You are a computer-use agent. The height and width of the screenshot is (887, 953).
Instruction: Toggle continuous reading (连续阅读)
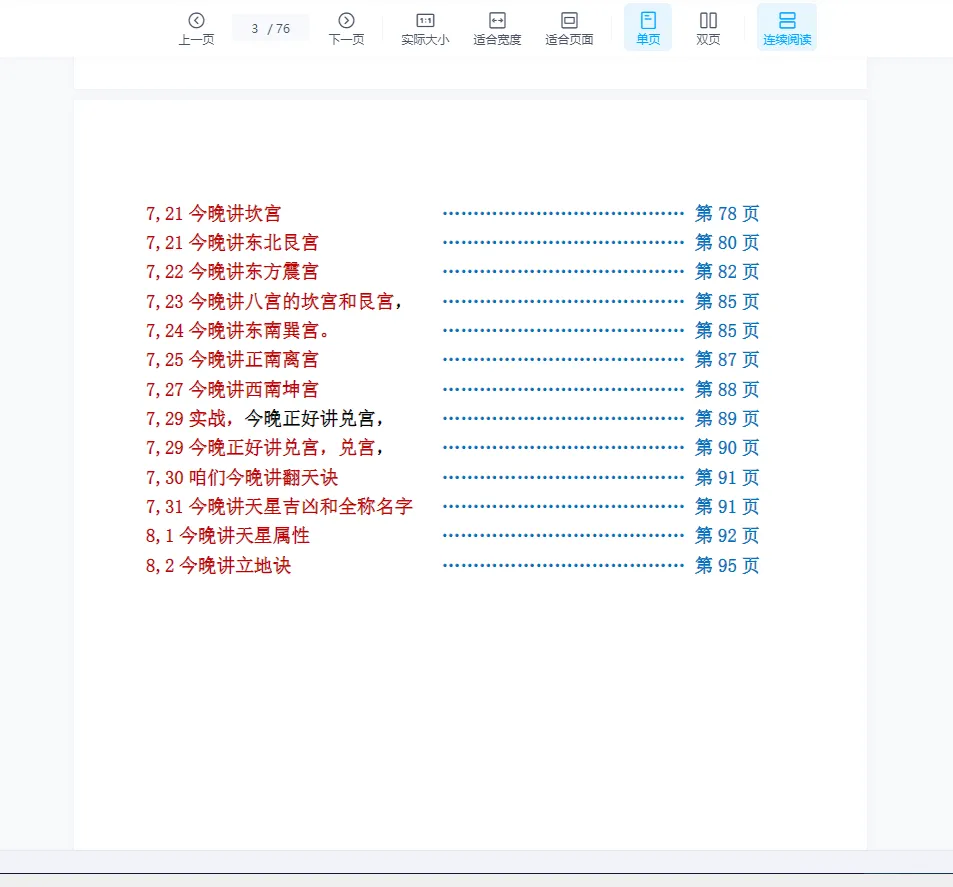tap(787, 27)
